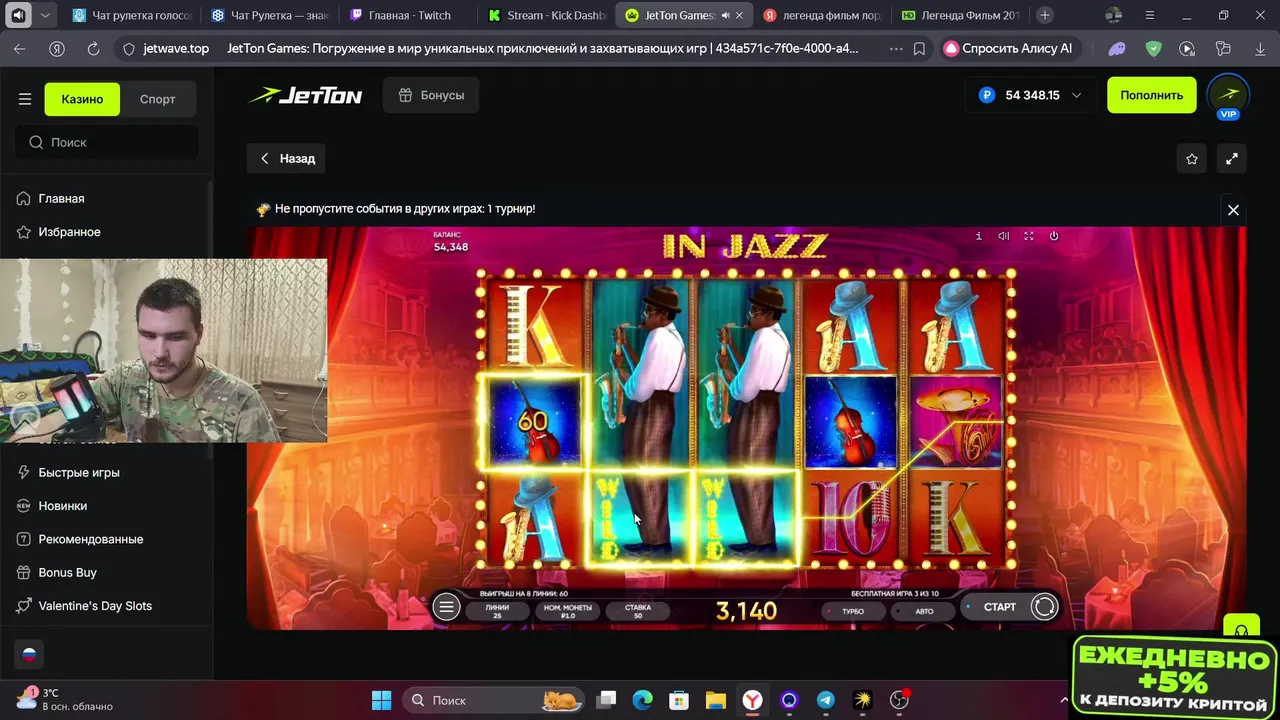
Task: Open the game info icon in the slot
Action: [x=978, y=236]
